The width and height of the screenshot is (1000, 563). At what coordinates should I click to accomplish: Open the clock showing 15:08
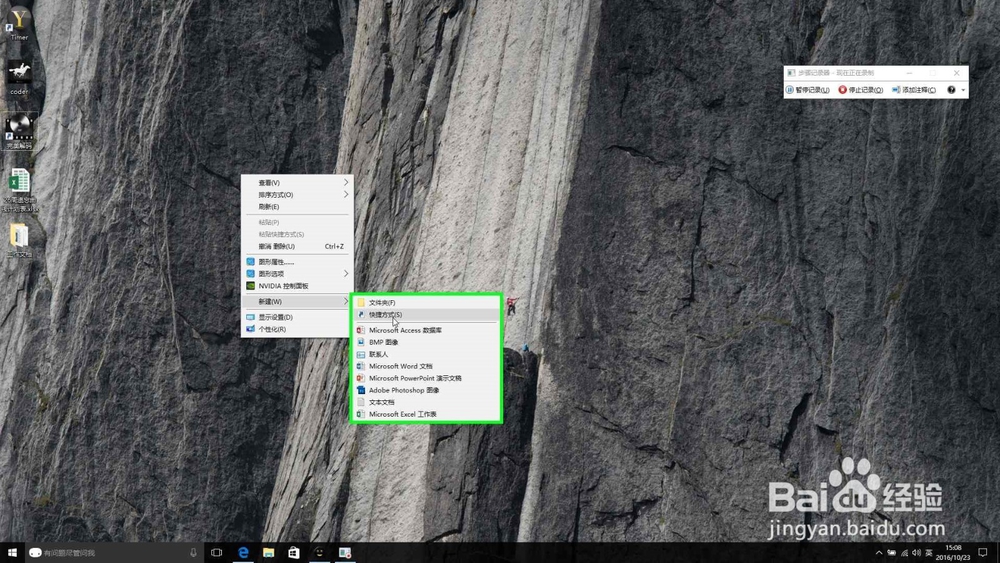point(953,552)
